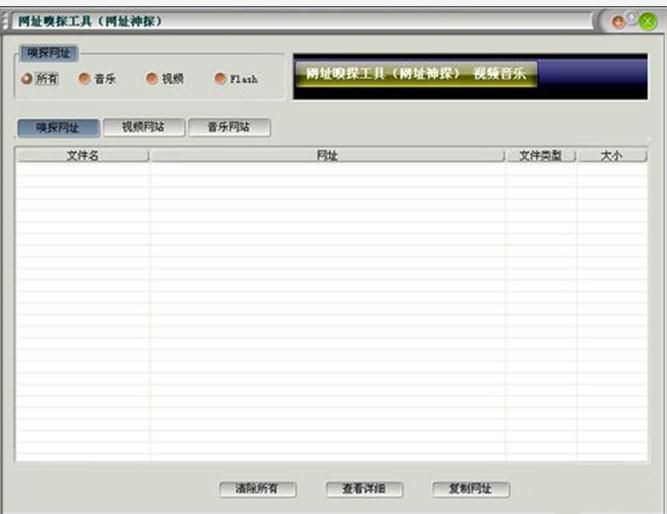
Task: Click the 大小 column header
Action: tap(612, 156)
